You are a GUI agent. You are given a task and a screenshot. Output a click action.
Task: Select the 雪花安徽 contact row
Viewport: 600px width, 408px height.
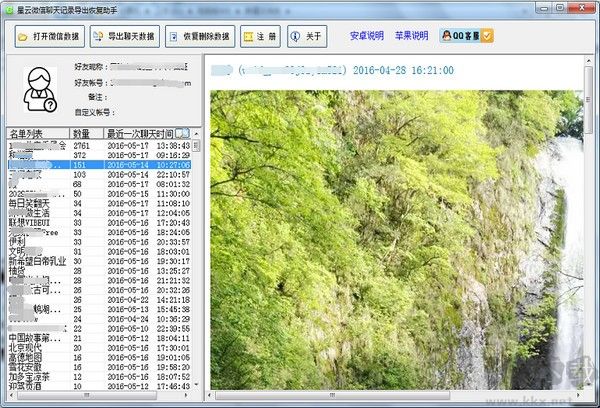click(99, 367)
